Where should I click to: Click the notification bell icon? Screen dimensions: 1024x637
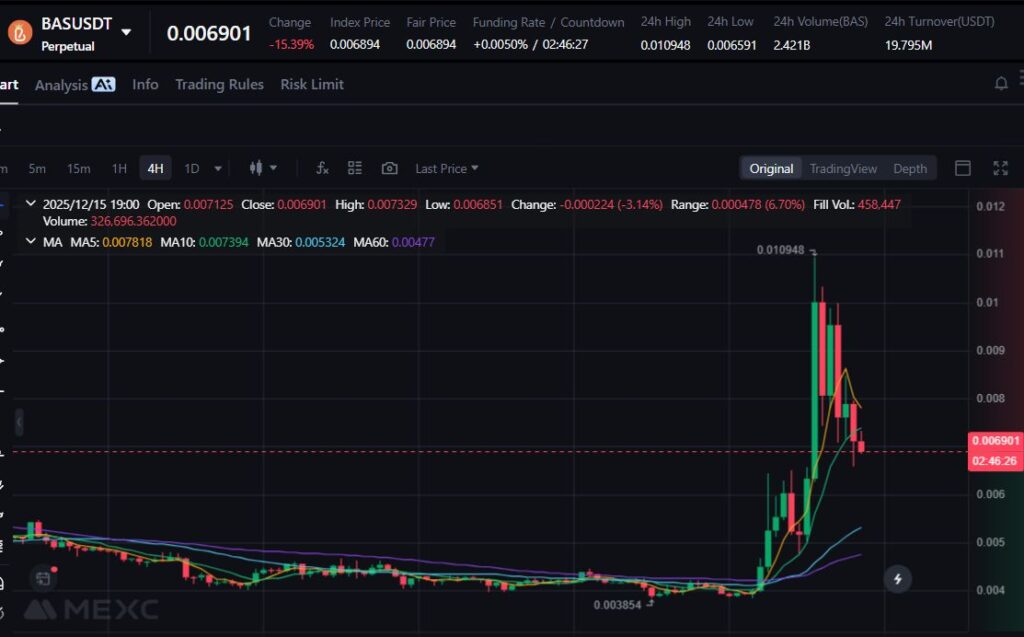coord(1001,84)
